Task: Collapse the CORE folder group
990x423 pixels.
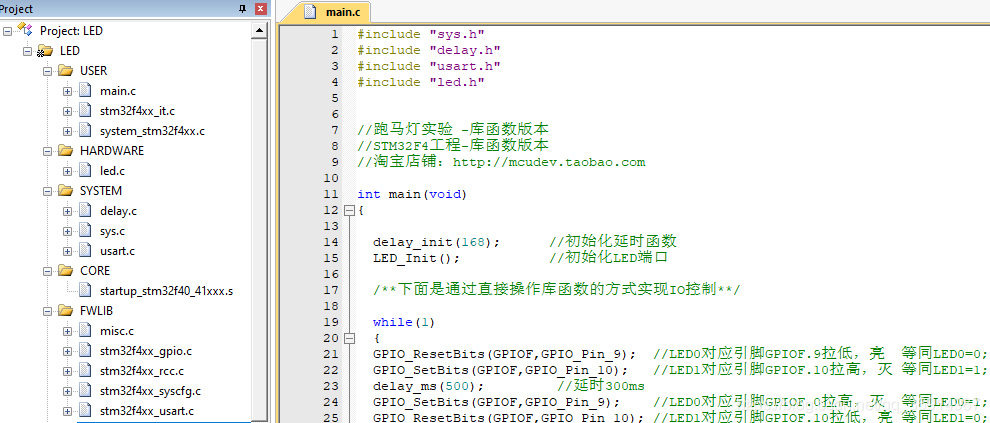Action: [x=47, y=271]
